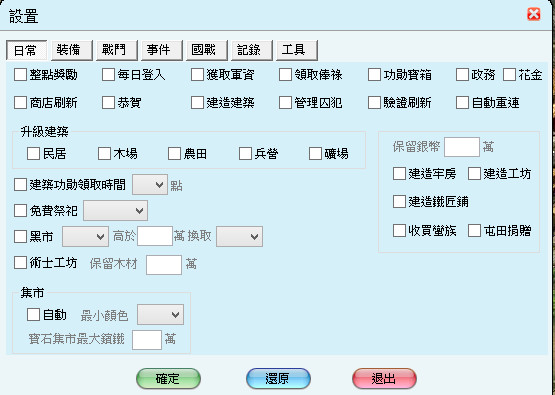The width and height of the screenshot is (555, 395).
Task: Open the first 黑市 resource dropdown
Action: (x=85, y=236)
